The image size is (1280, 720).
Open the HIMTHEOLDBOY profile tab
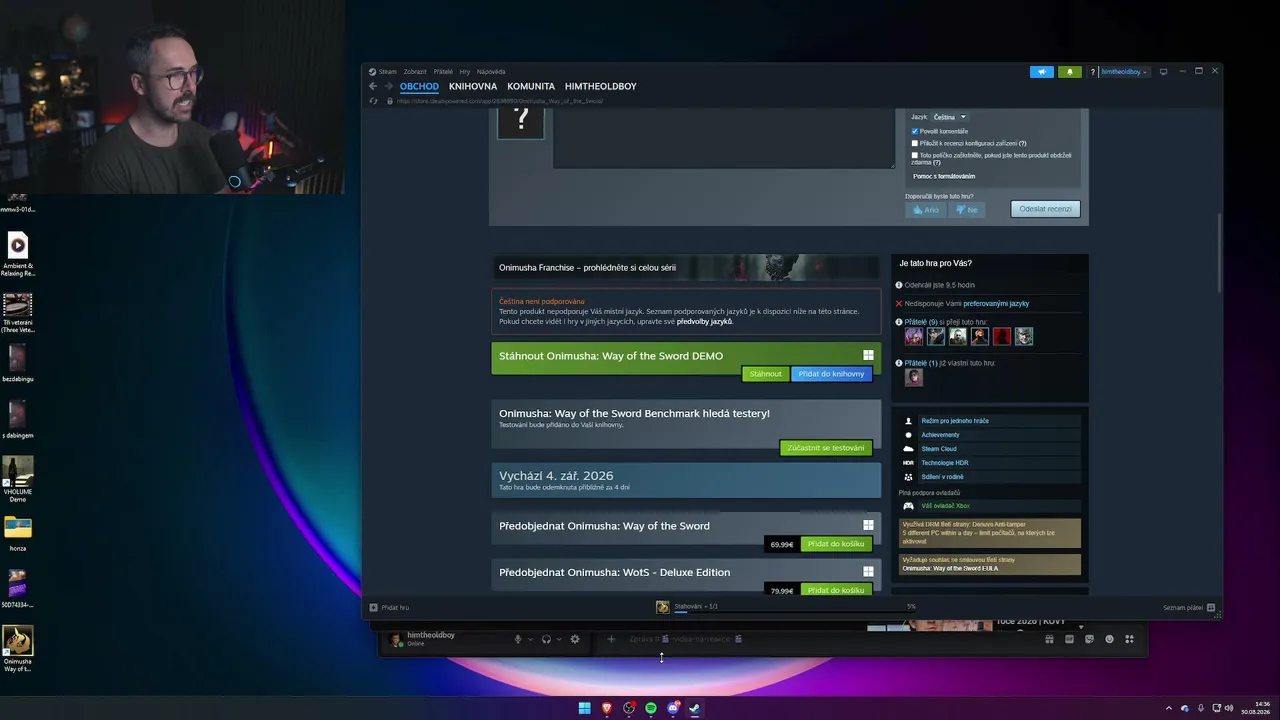click(x=601, y=86)
